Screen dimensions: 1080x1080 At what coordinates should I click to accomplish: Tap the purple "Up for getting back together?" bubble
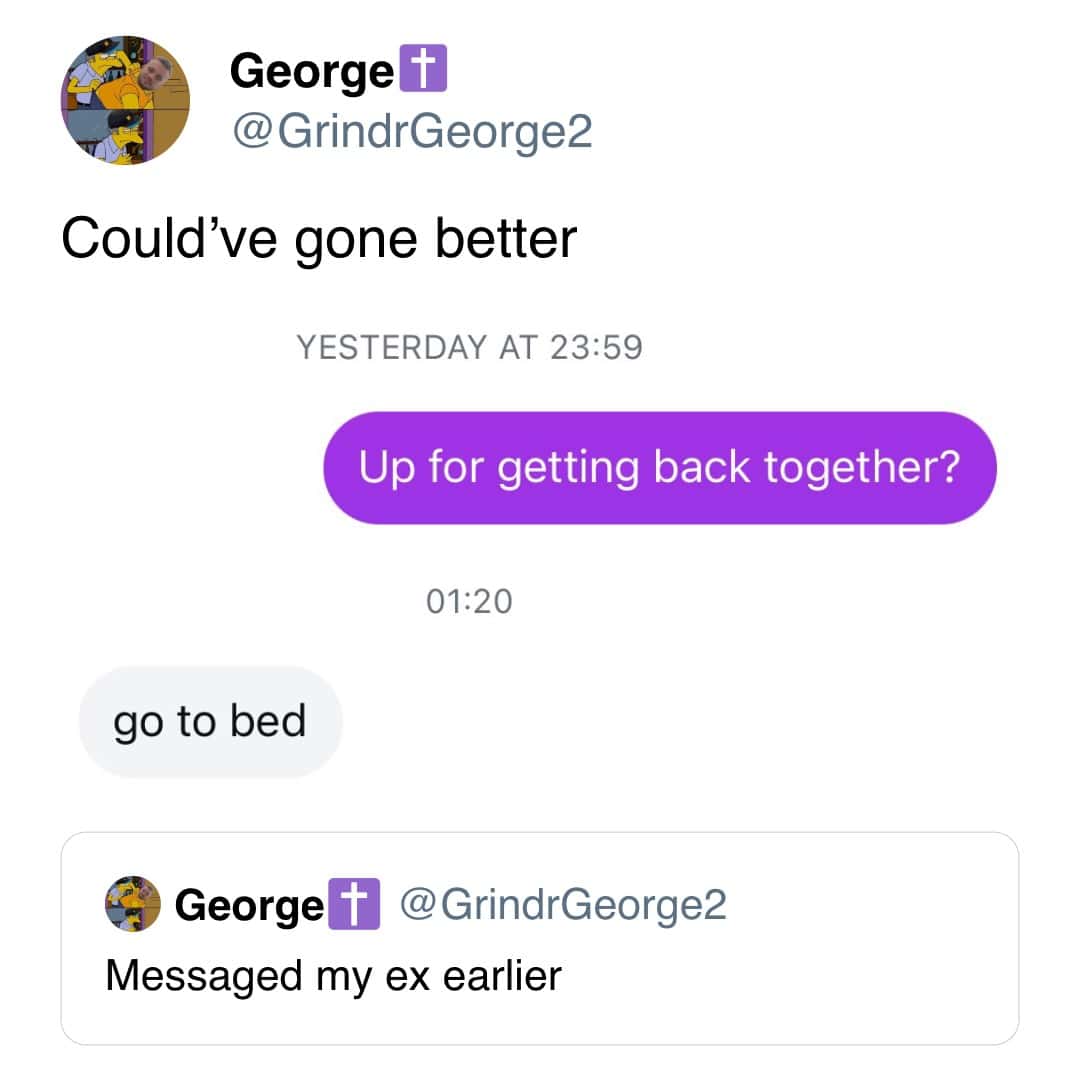tap(660, 468)
